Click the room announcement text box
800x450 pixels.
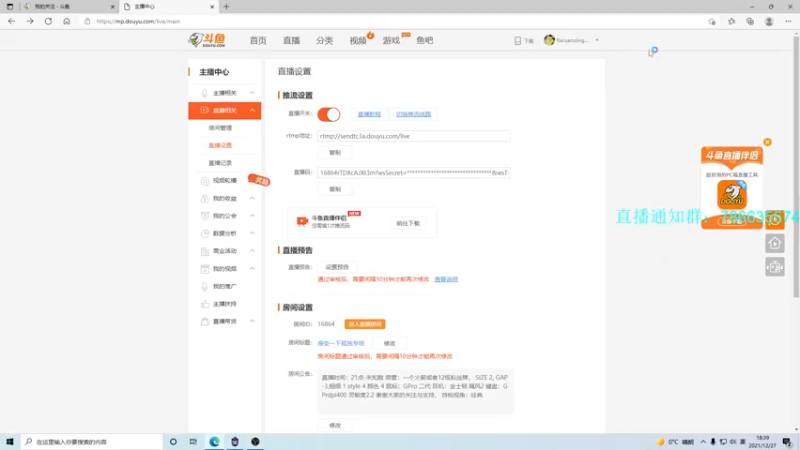click(x=415, y=391)
